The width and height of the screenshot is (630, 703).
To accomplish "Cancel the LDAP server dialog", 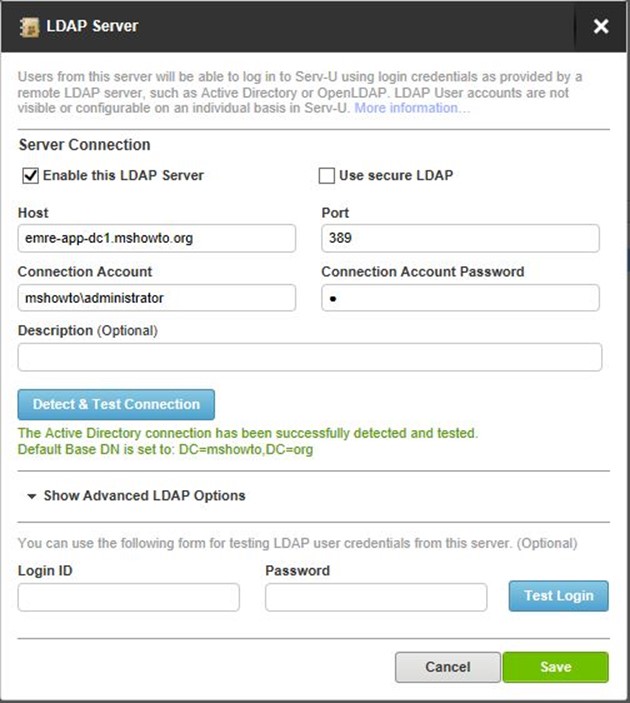I will click(x=448, y=667).
